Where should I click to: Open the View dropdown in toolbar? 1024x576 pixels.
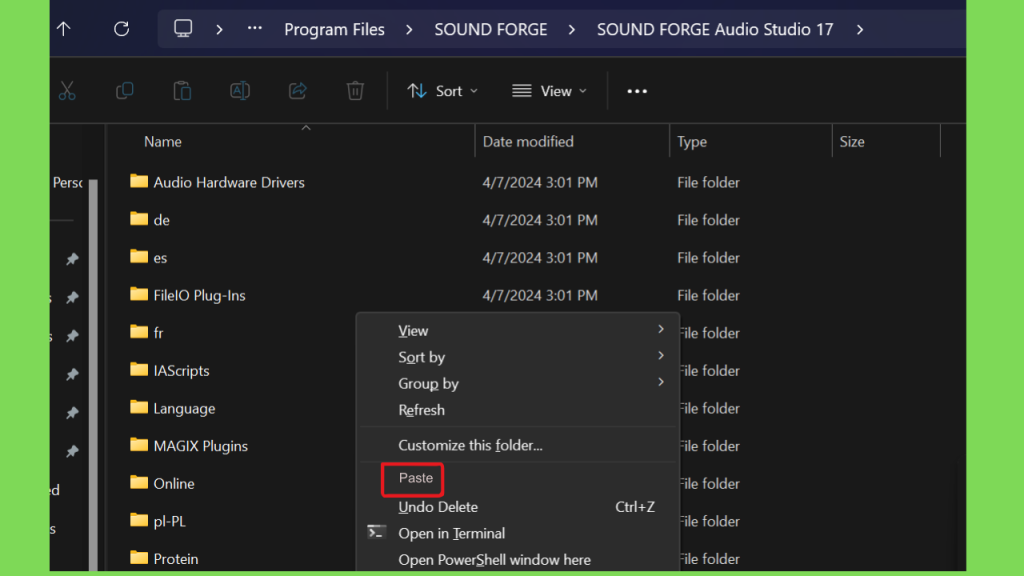pyautogui.click(x=549, y=91)
